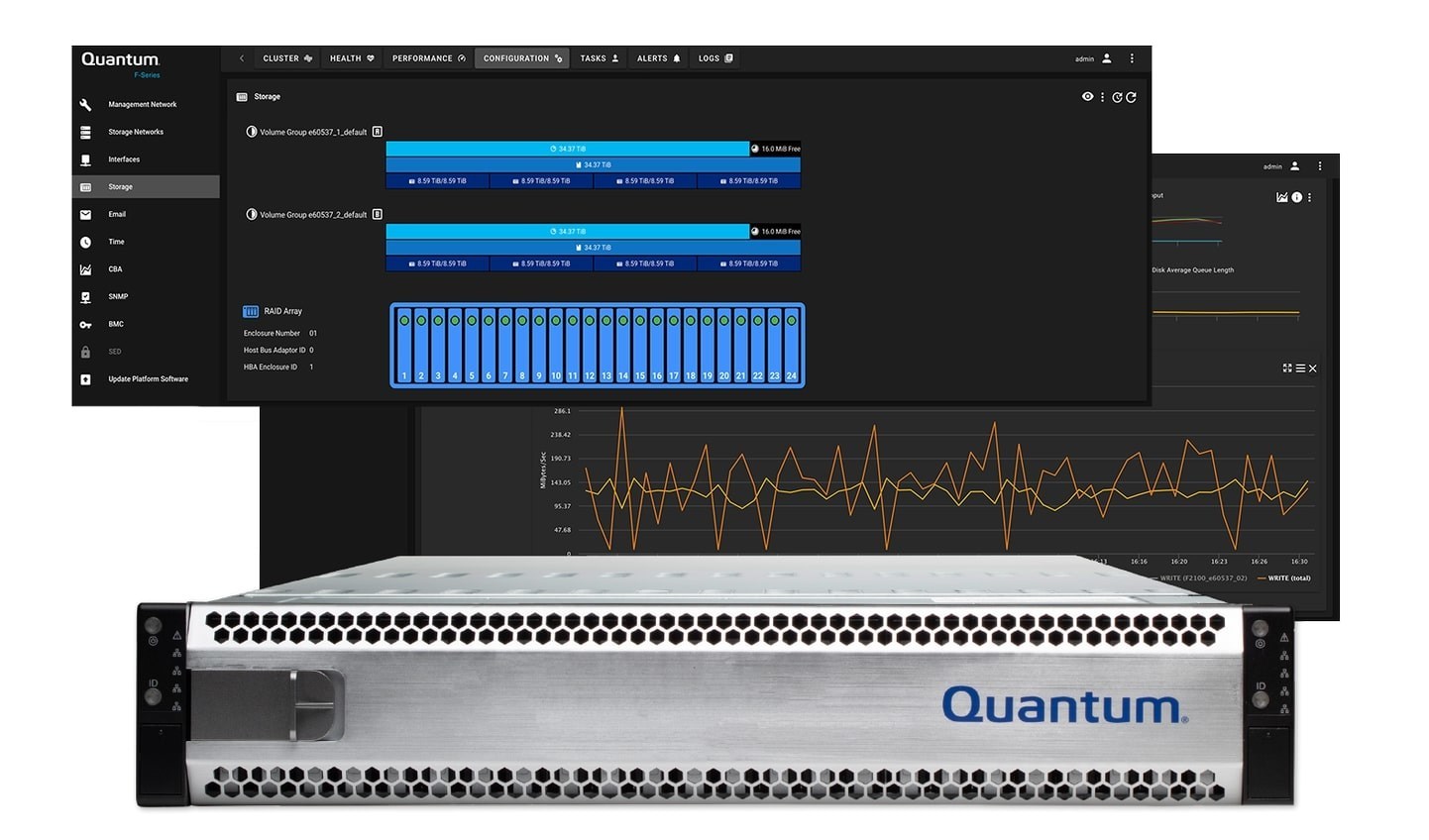Select drive slot 12 in RAID Array
The width and height of the screenshot is (1429, 840).
click(x=590, y=346)
